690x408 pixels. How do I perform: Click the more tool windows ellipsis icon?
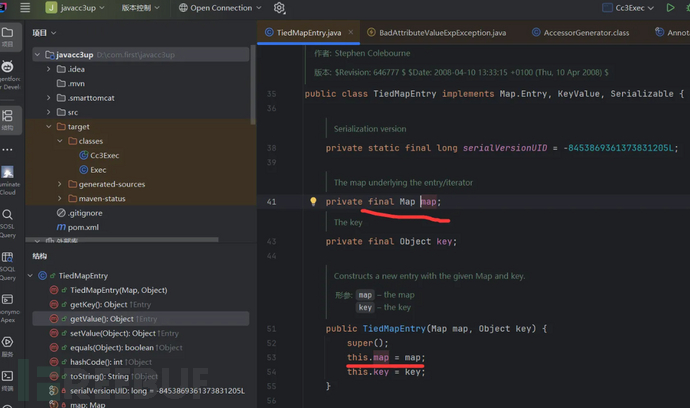tap(8, 152)
